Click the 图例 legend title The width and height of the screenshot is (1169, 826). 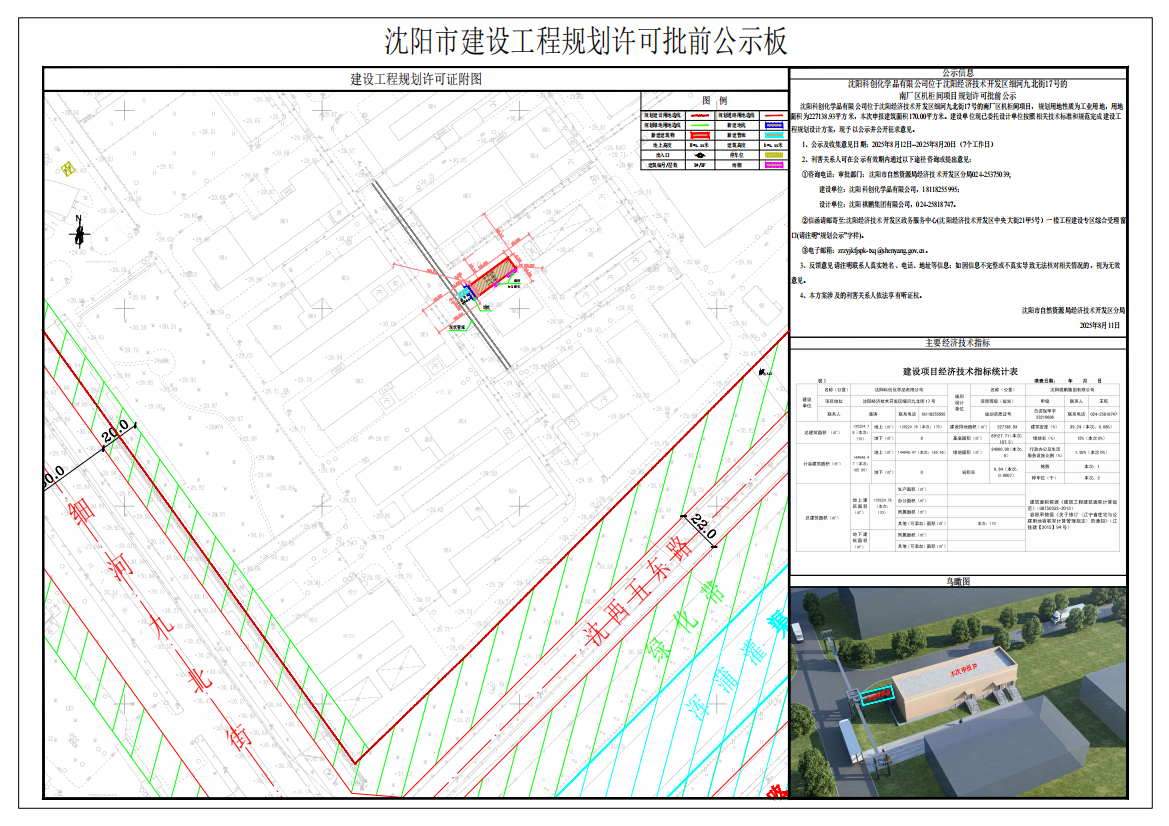pos(714,101)
